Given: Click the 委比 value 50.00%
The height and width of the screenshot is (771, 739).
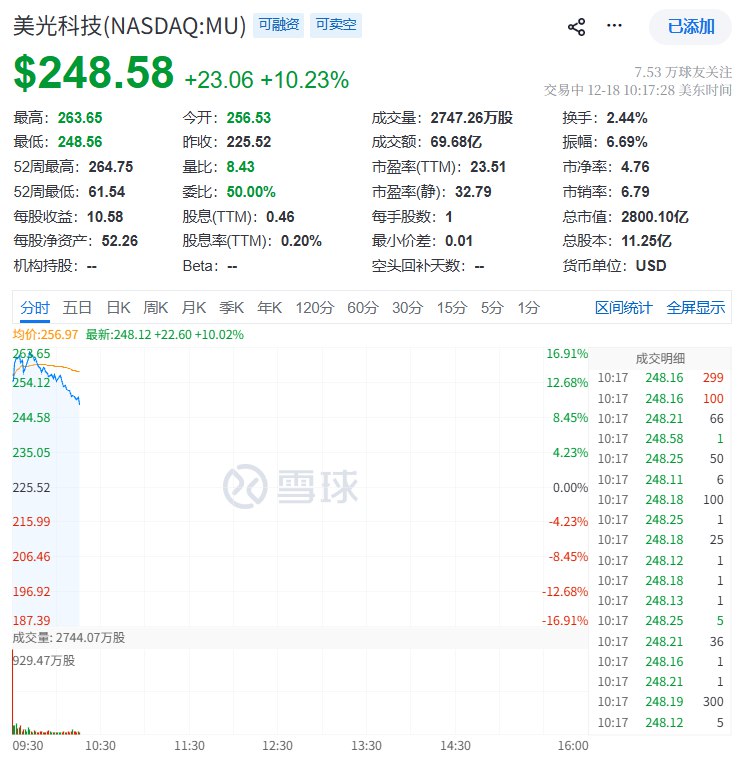Looking at the screenshot, I should click(251, 192).
